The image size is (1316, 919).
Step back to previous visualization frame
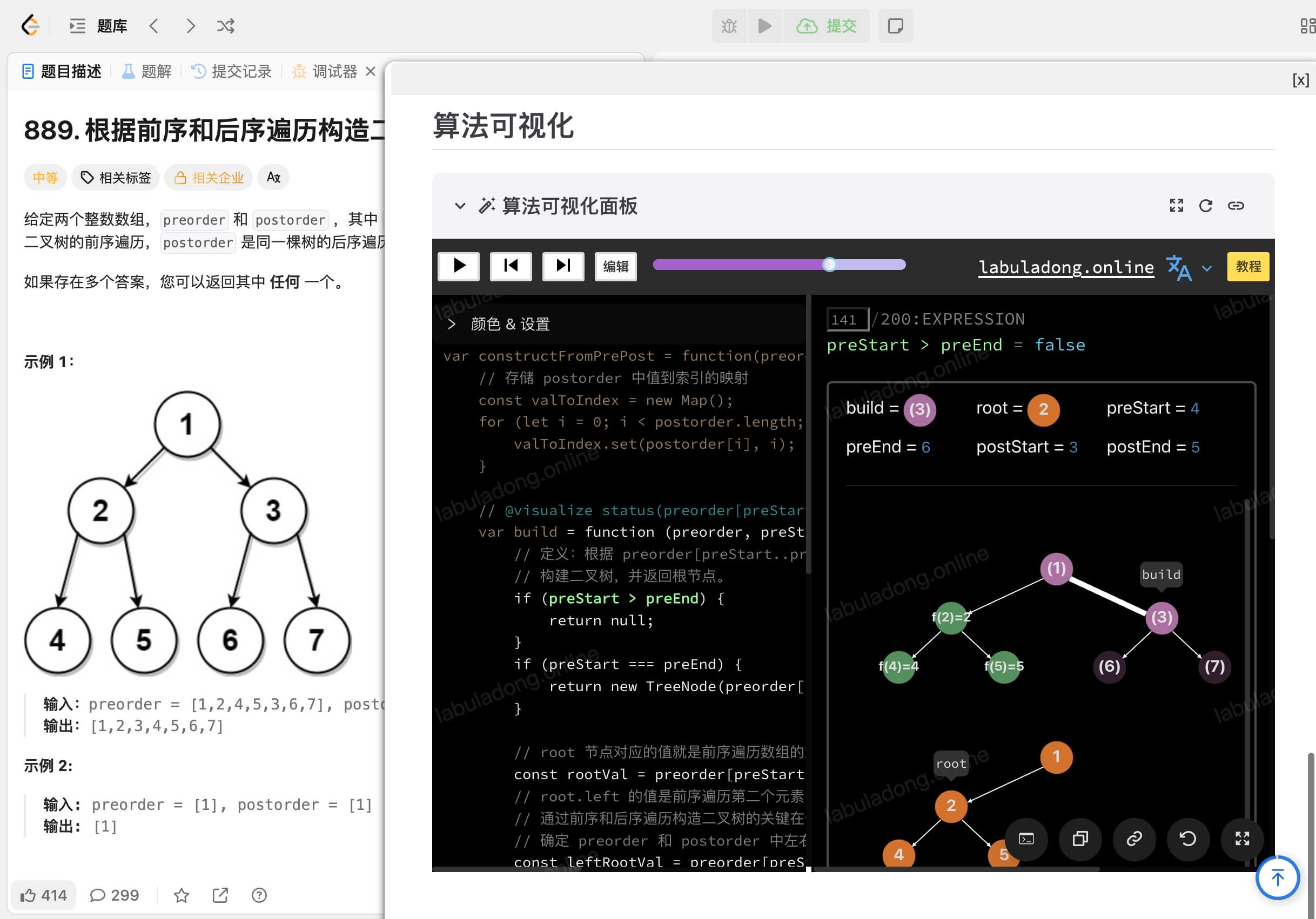pyautogui.click(x=511, y=266)
